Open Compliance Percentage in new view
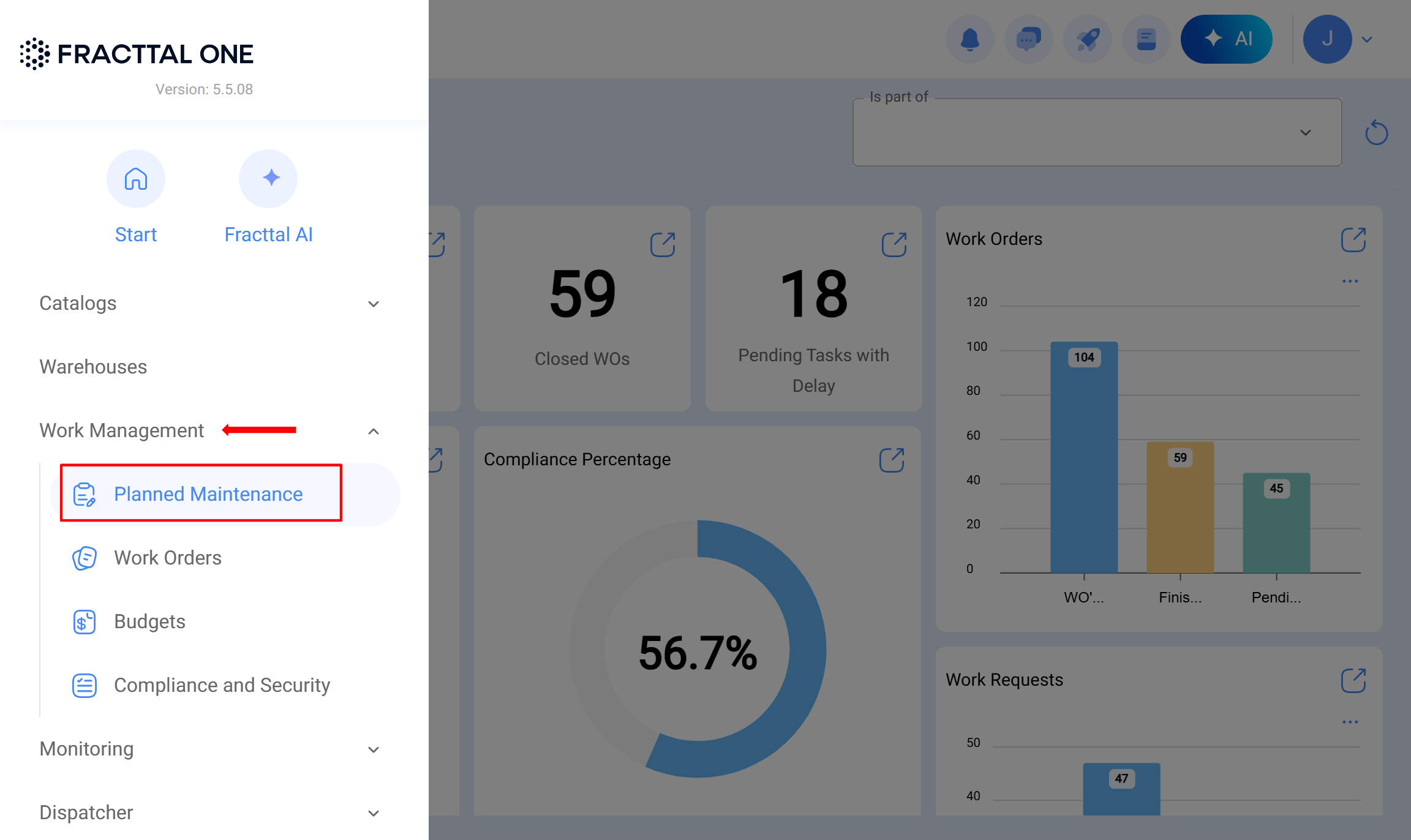 pyautogui.click(x=892, y=460)
